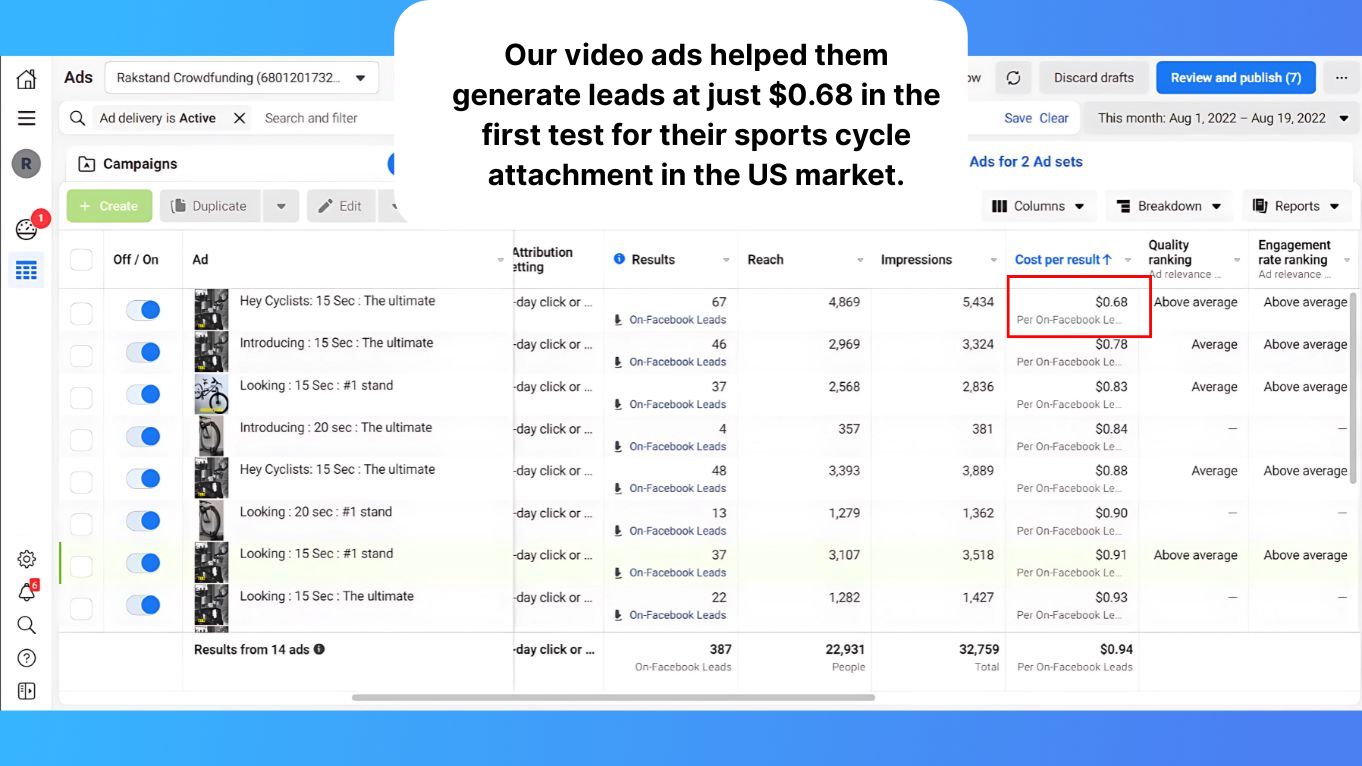
Task: Select the campaigns table grid icon
Action: click(27, 270)
